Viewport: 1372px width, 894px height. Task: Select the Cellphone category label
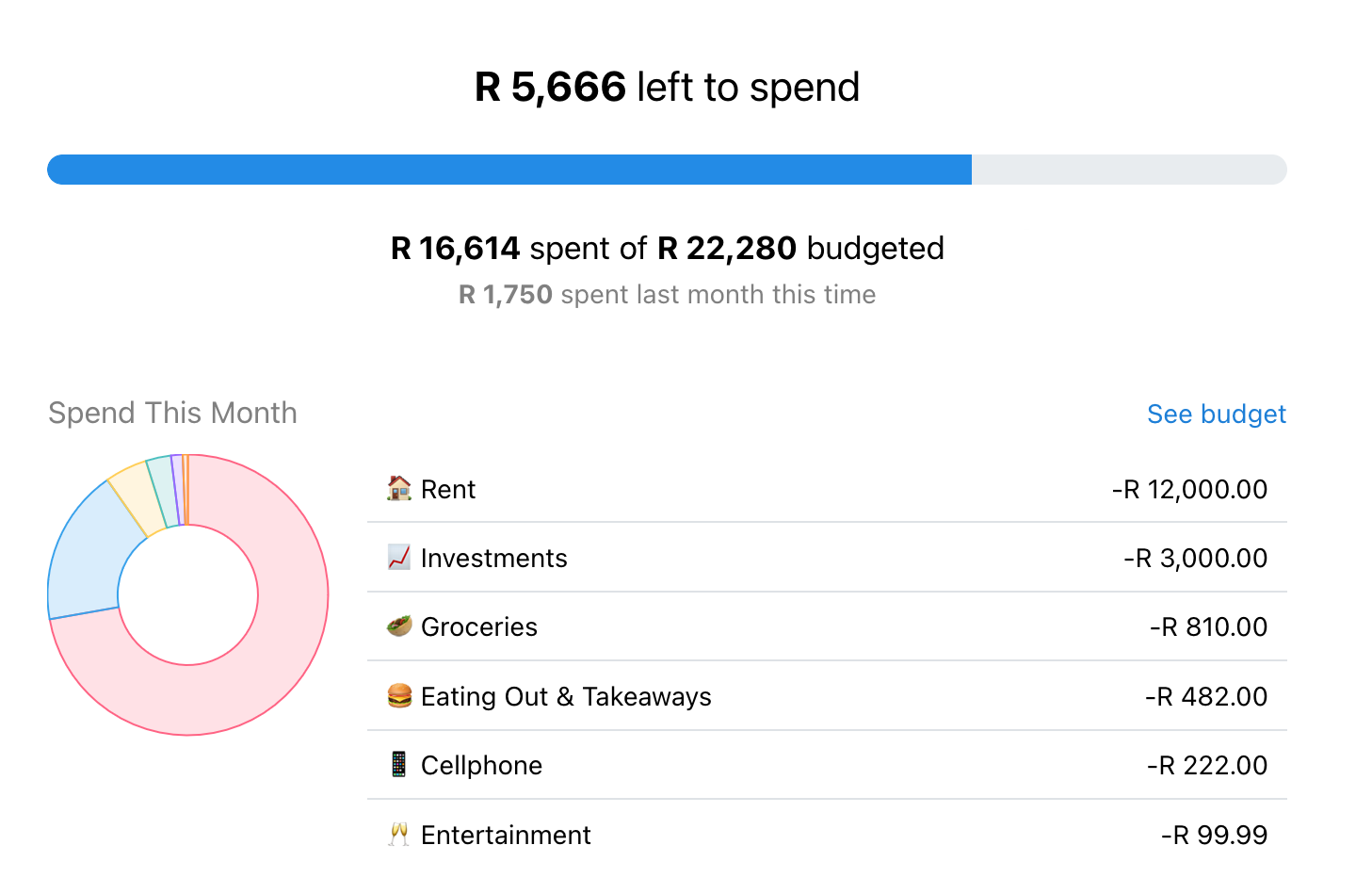point(481,765)
